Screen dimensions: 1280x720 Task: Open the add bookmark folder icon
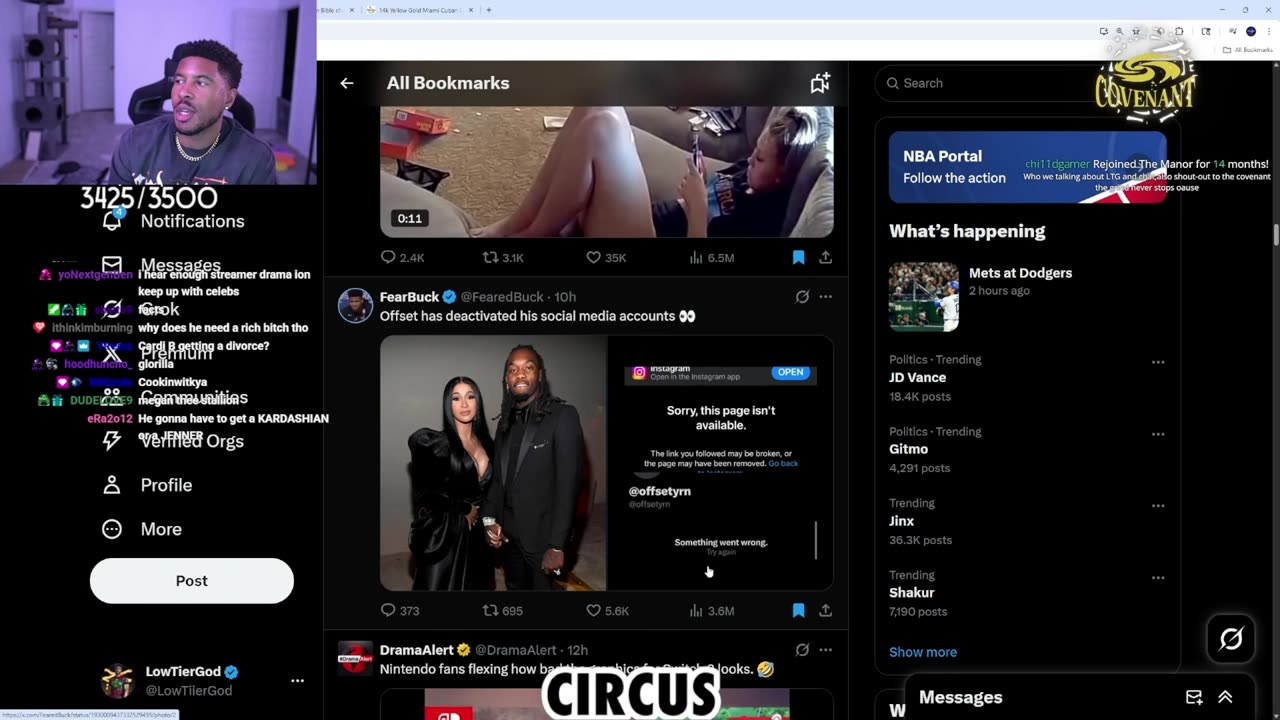(x=820, y=83)
